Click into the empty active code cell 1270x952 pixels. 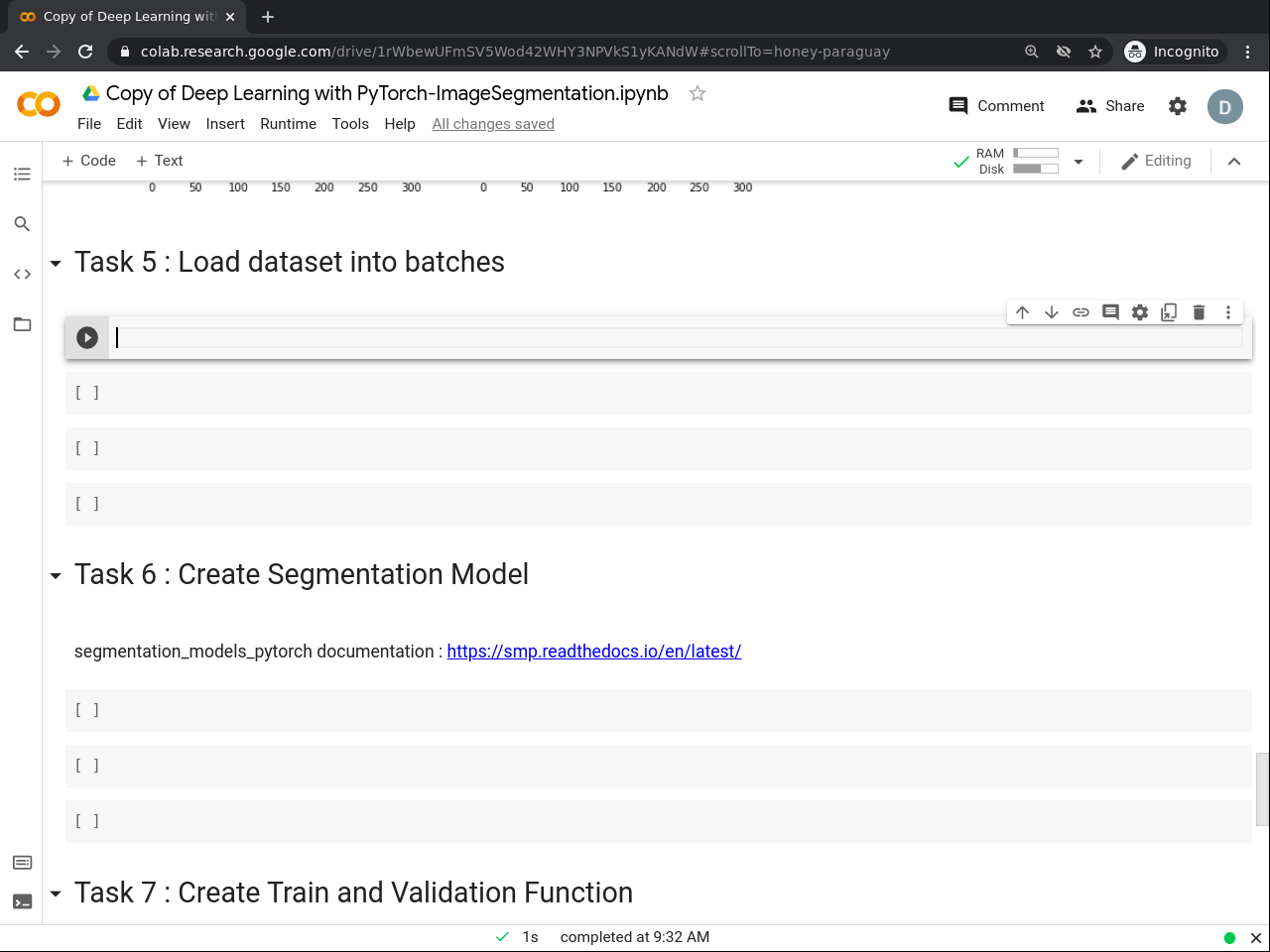tap(675, 338)
